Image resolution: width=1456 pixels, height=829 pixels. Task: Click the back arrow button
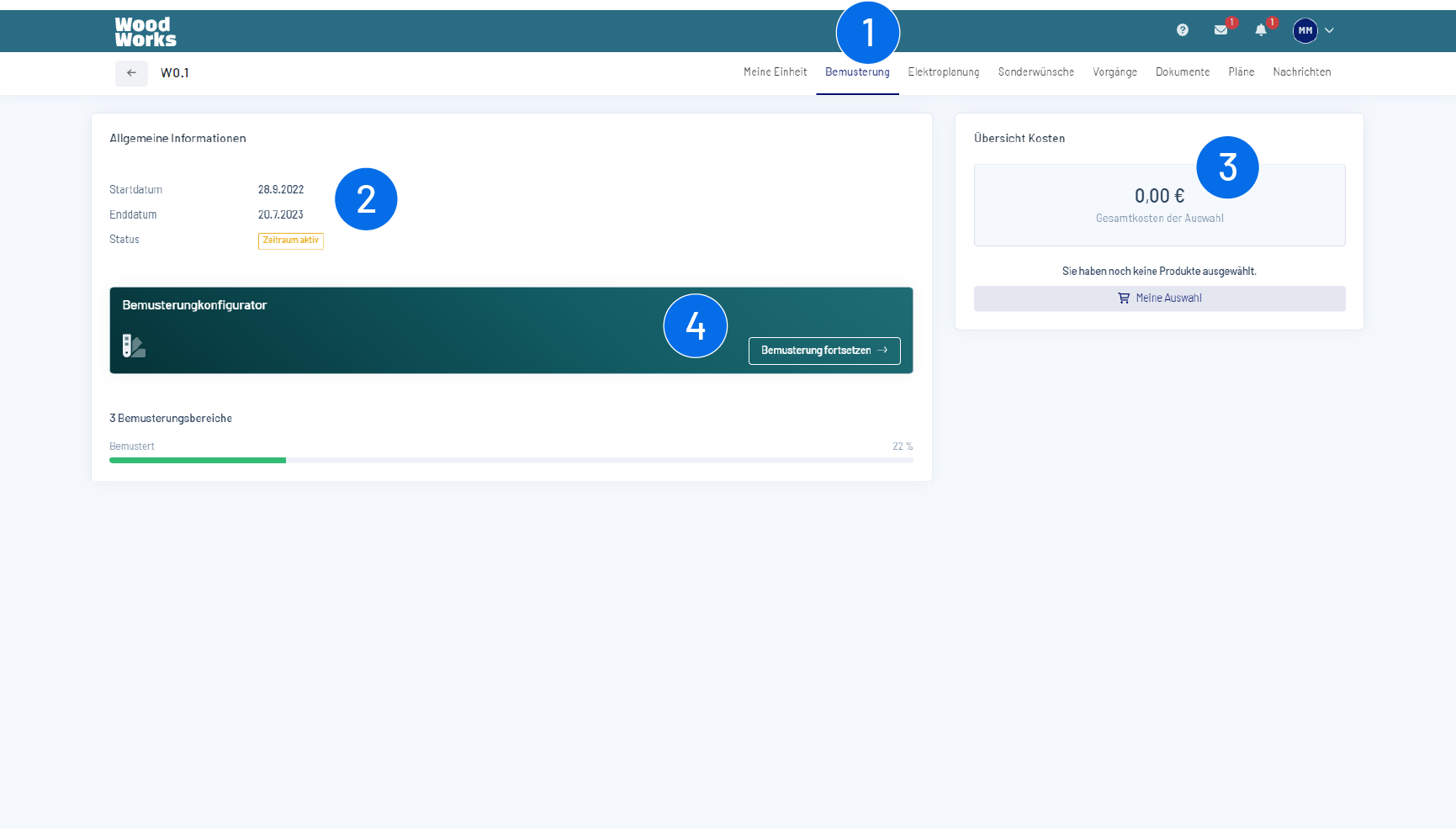tap(131, 73)
